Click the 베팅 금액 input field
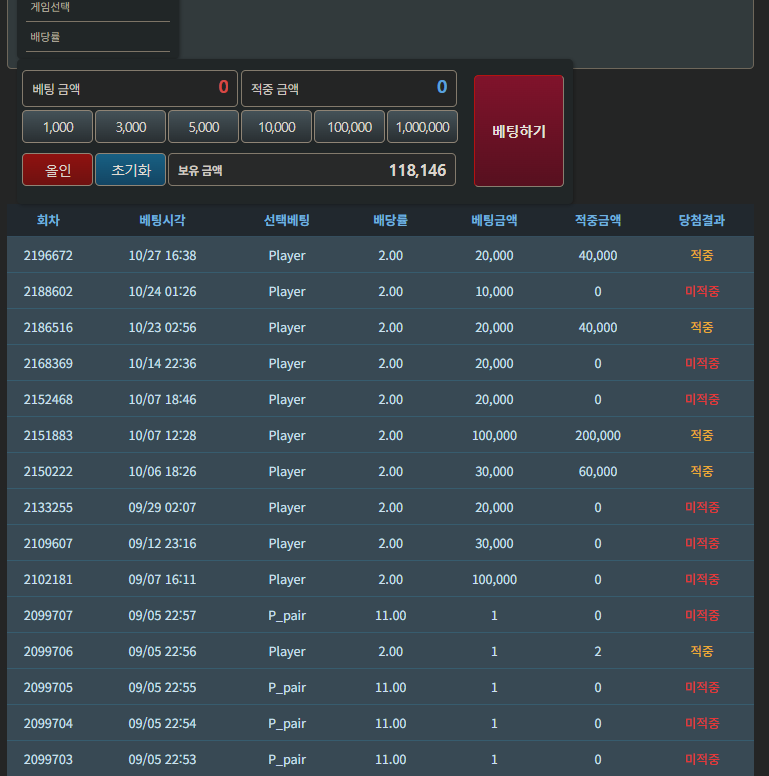The height and width of the screenshot is (776, 769). 130,89
